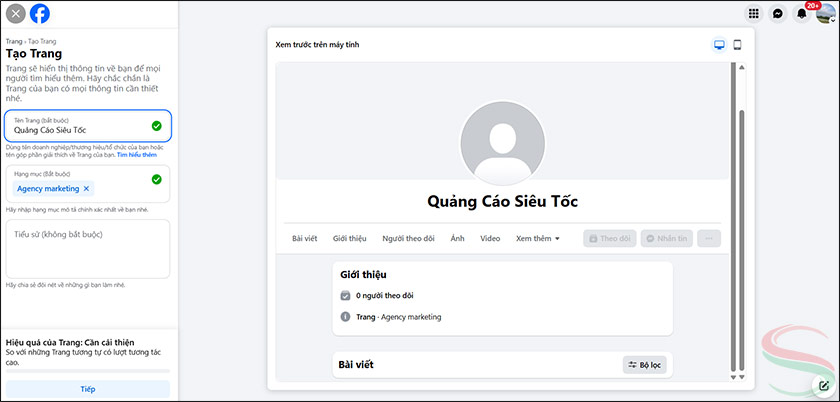Click the Hiệu quả của Trang heading

tap(70, 342)
